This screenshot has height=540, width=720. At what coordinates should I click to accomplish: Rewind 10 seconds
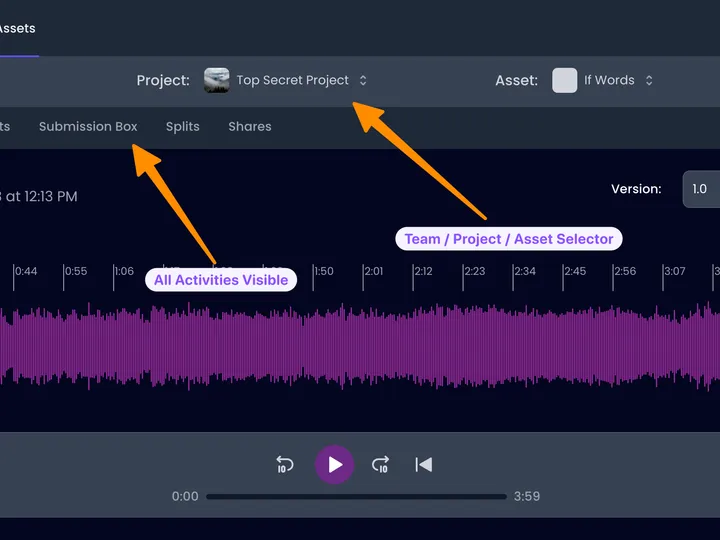285,464
